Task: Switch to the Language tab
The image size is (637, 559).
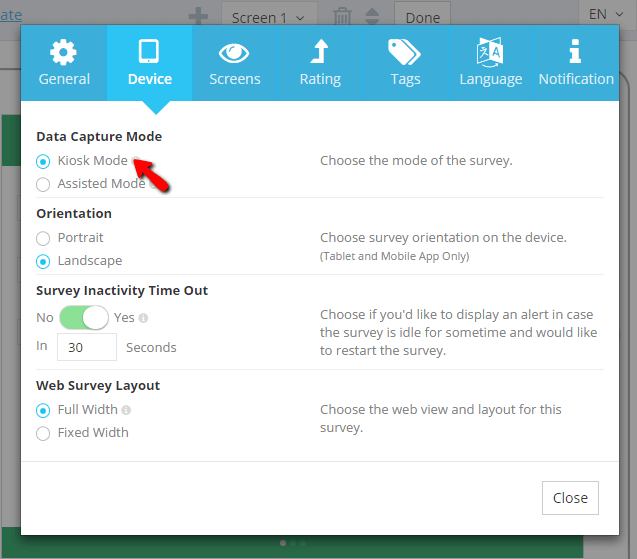Action: (x=491, y=63)
